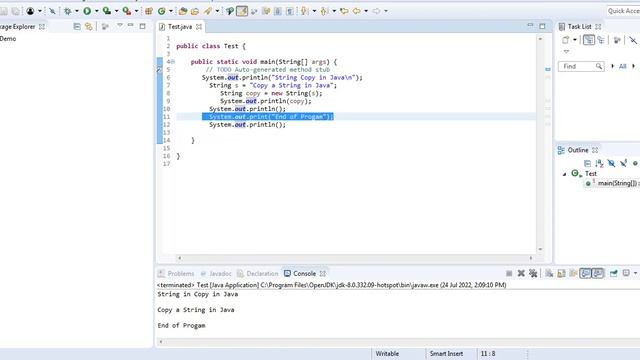Click in the Task List Find field
The height and width of the screenshot is (360, 640).
tap(581, 66)
